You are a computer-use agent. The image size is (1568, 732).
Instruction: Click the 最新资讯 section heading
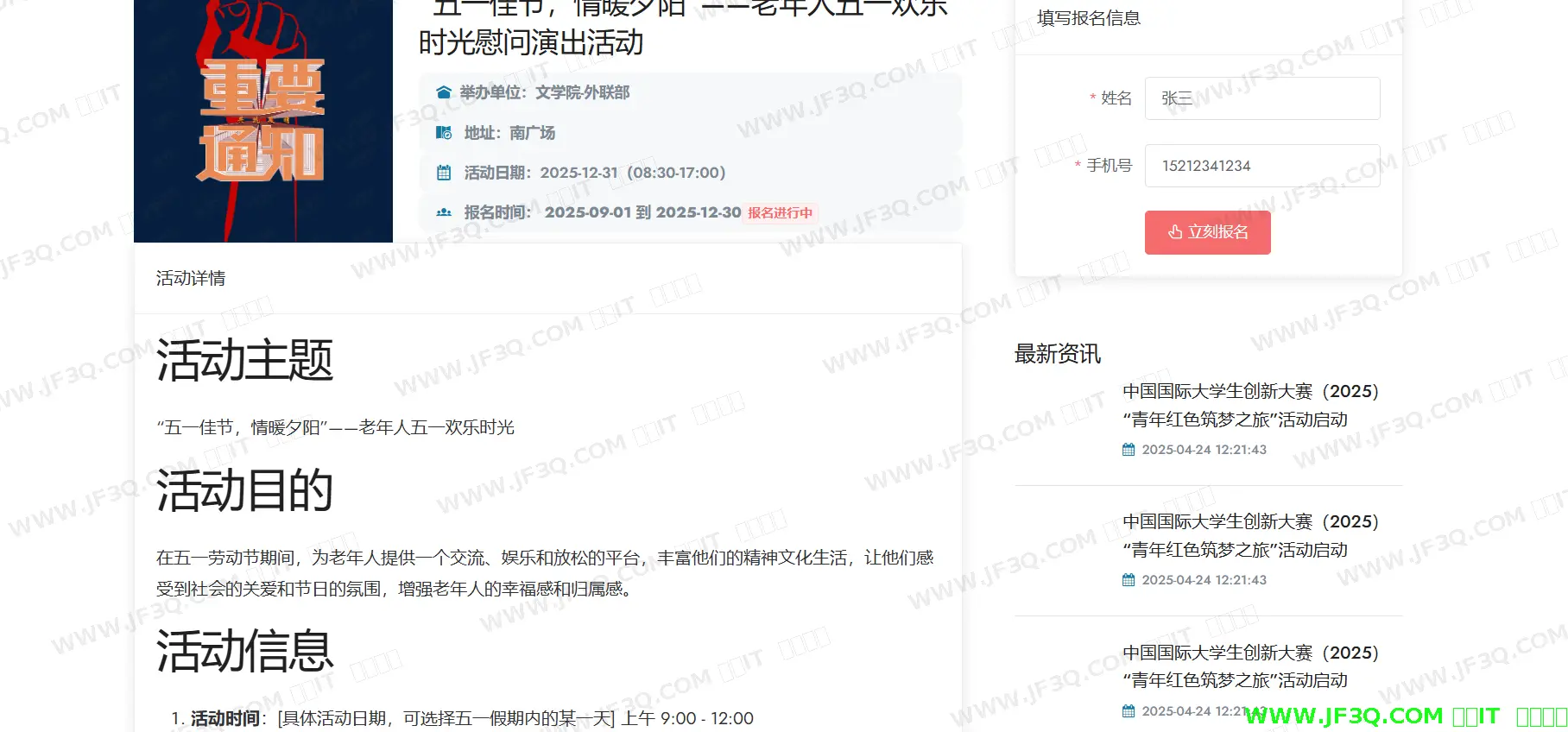pos(1058,354)
